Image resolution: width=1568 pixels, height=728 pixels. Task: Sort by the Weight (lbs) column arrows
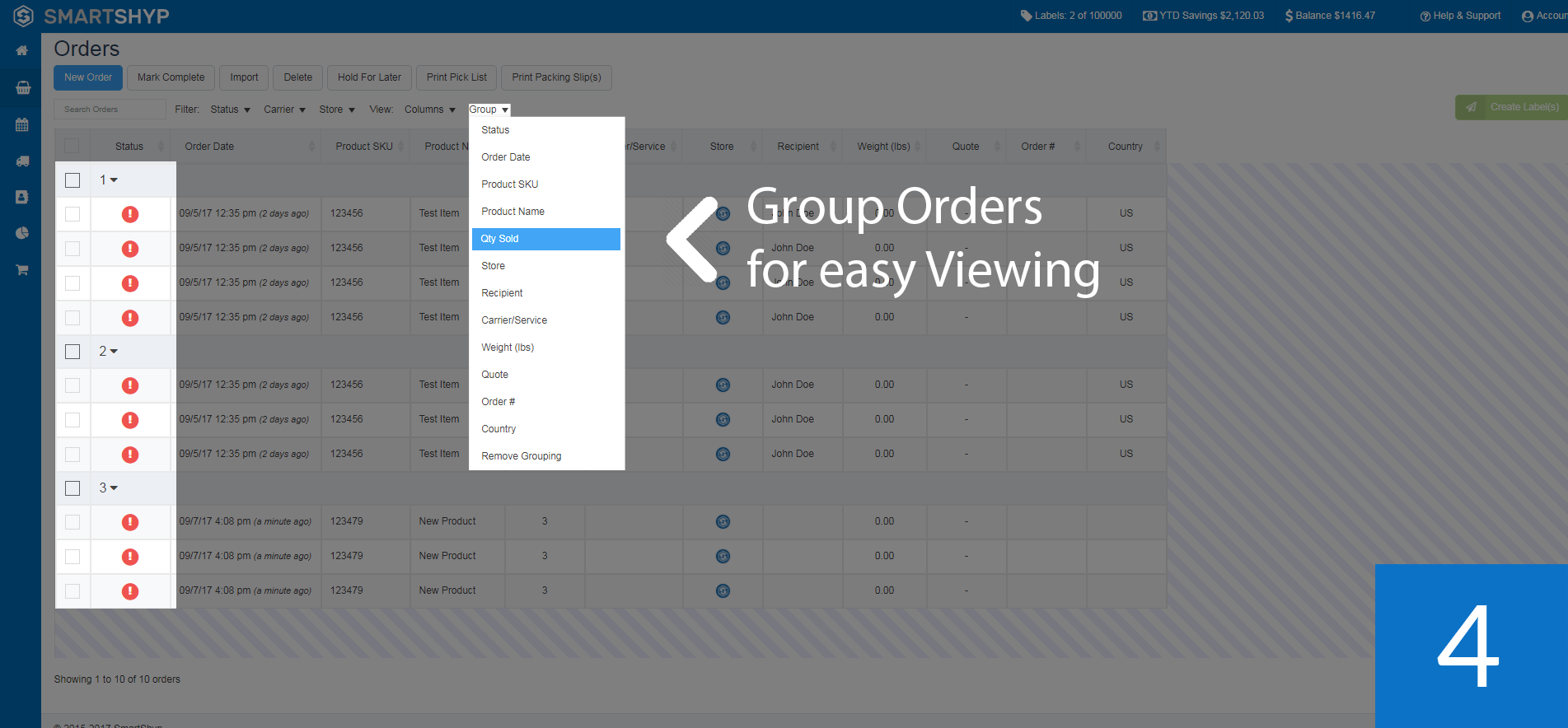(x=918, y=147)
